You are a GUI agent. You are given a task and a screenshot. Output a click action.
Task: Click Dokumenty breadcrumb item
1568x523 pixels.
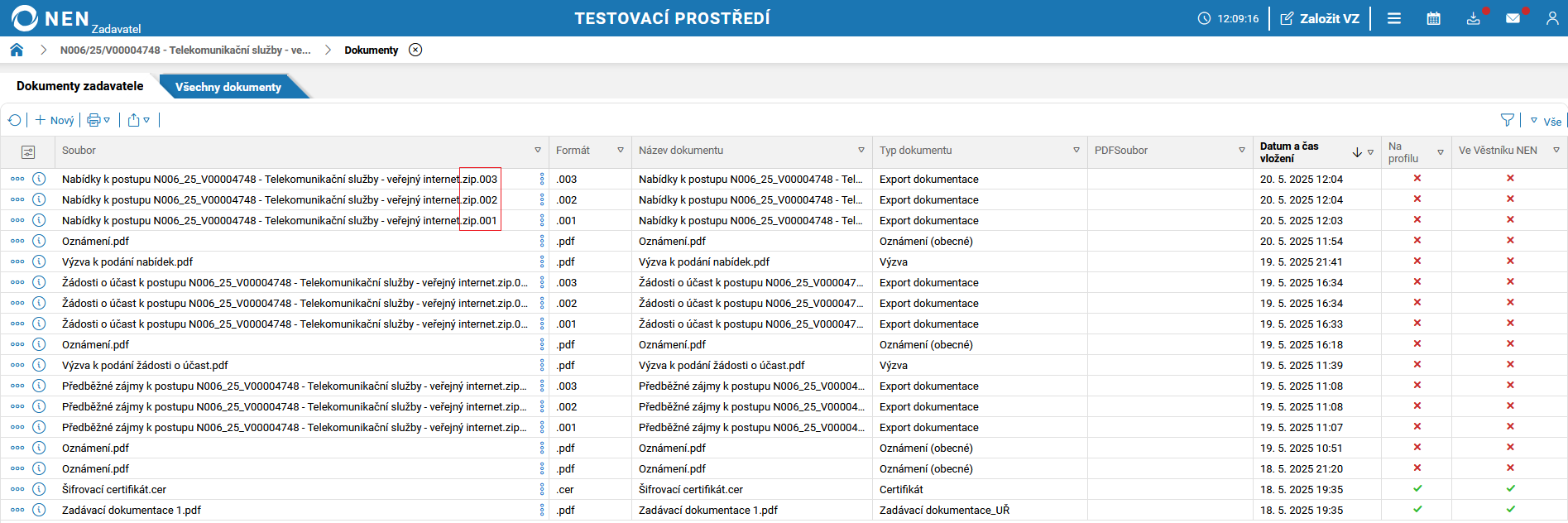pos(372,50)
